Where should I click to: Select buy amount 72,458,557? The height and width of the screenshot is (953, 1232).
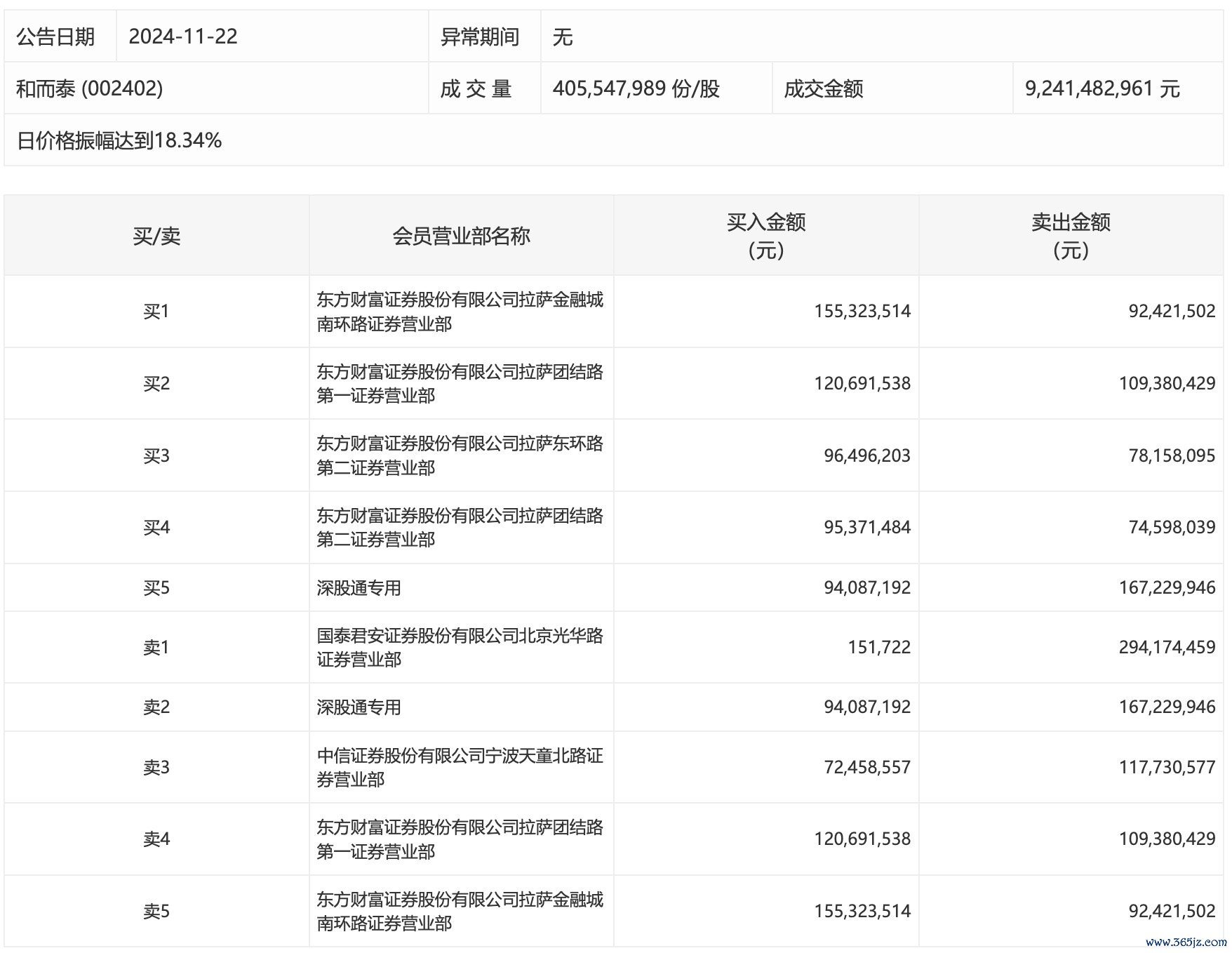pyautogui.click(x=867, y=767)
